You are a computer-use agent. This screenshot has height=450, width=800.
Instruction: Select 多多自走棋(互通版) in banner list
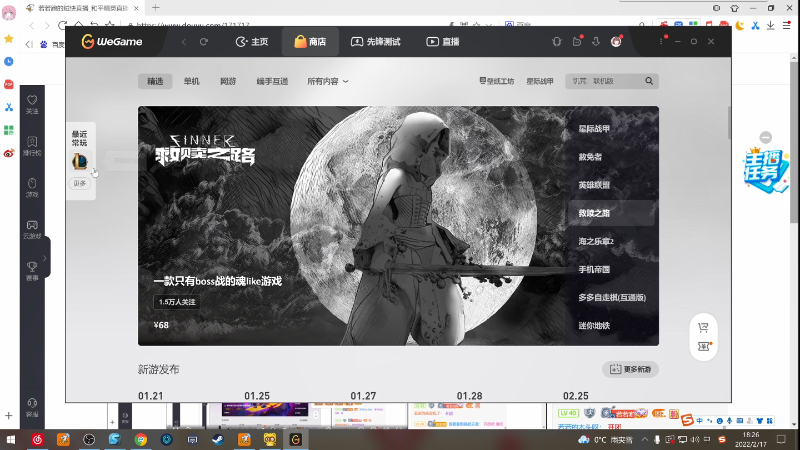click(x=612, y=297)
